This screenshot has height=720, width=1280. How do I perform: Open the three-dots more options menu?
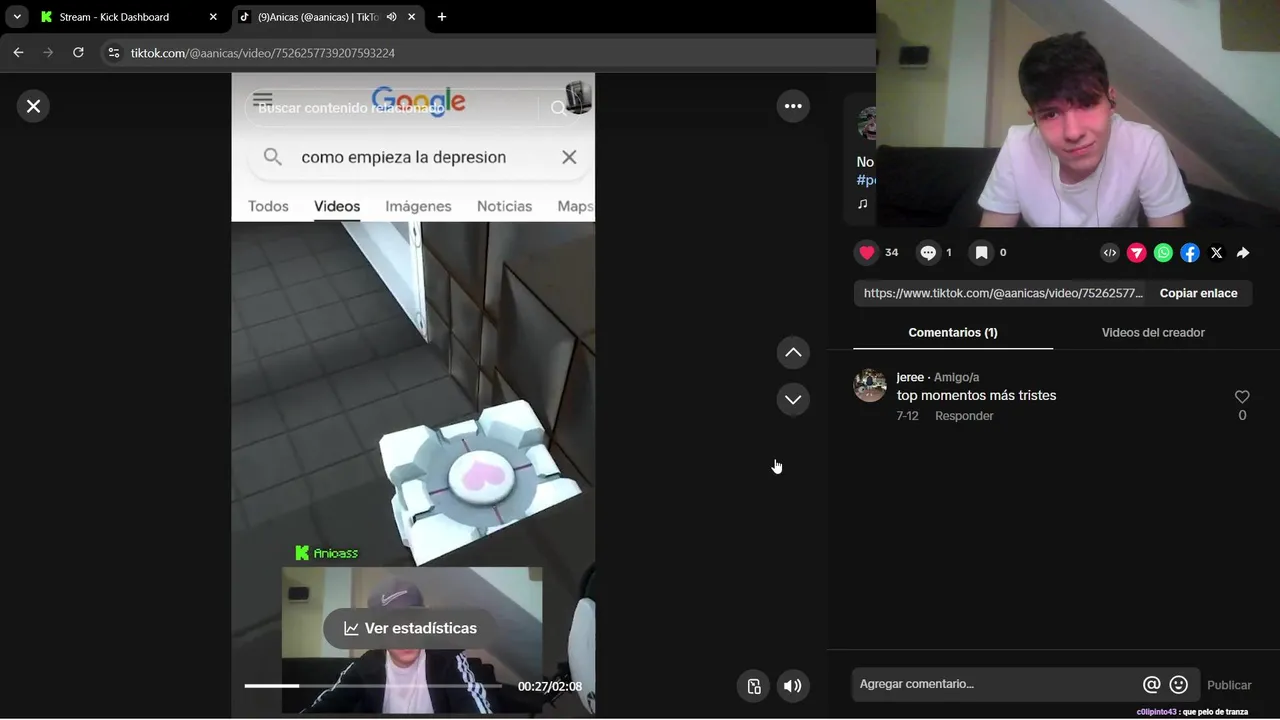(793, 106)
